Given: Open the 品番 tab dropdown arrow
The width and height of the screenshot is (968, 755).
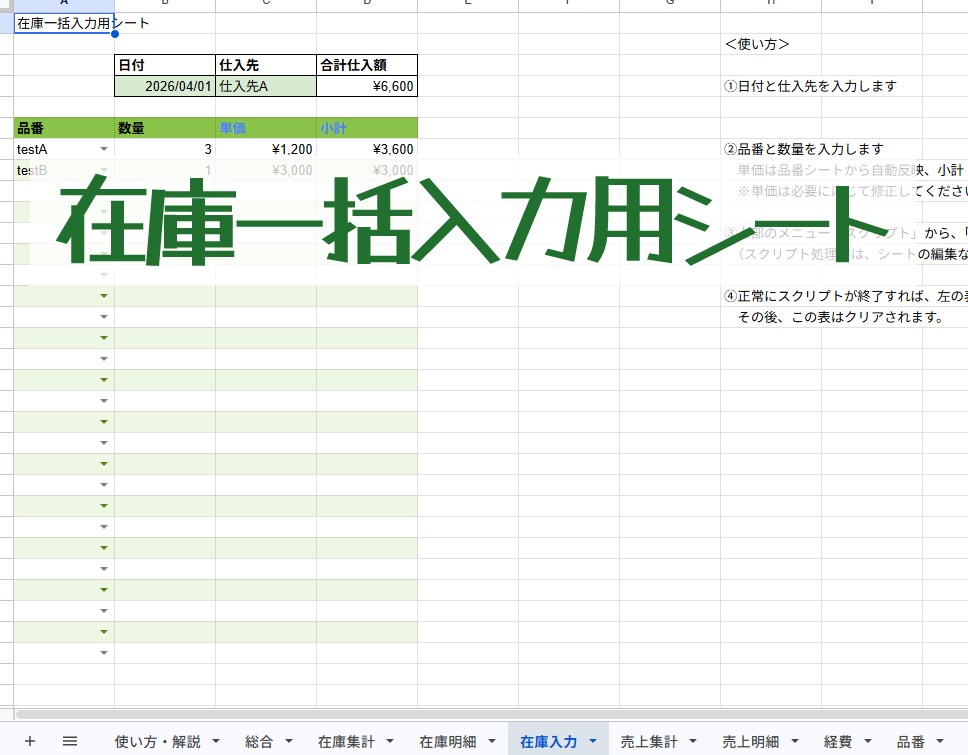Looking at the screenshot, I should pyautogui.click(x=940, y=741).
